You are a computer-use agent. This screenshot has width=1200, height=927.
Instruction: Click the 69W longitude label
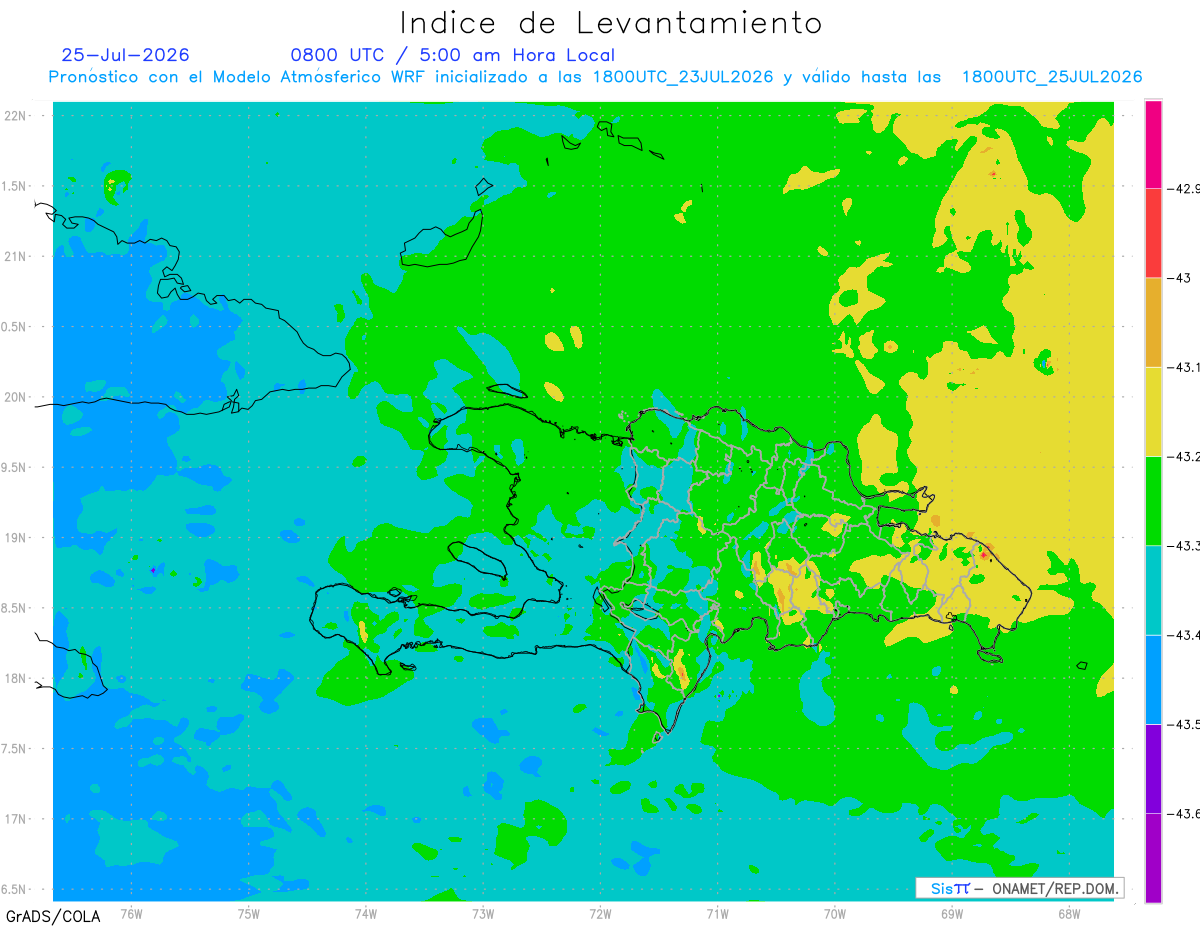tap(952, 913)
